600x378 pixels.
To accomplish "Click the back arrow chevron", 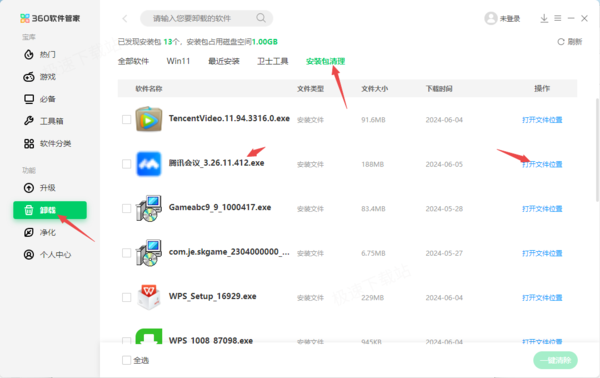I will tap(125, 18).
